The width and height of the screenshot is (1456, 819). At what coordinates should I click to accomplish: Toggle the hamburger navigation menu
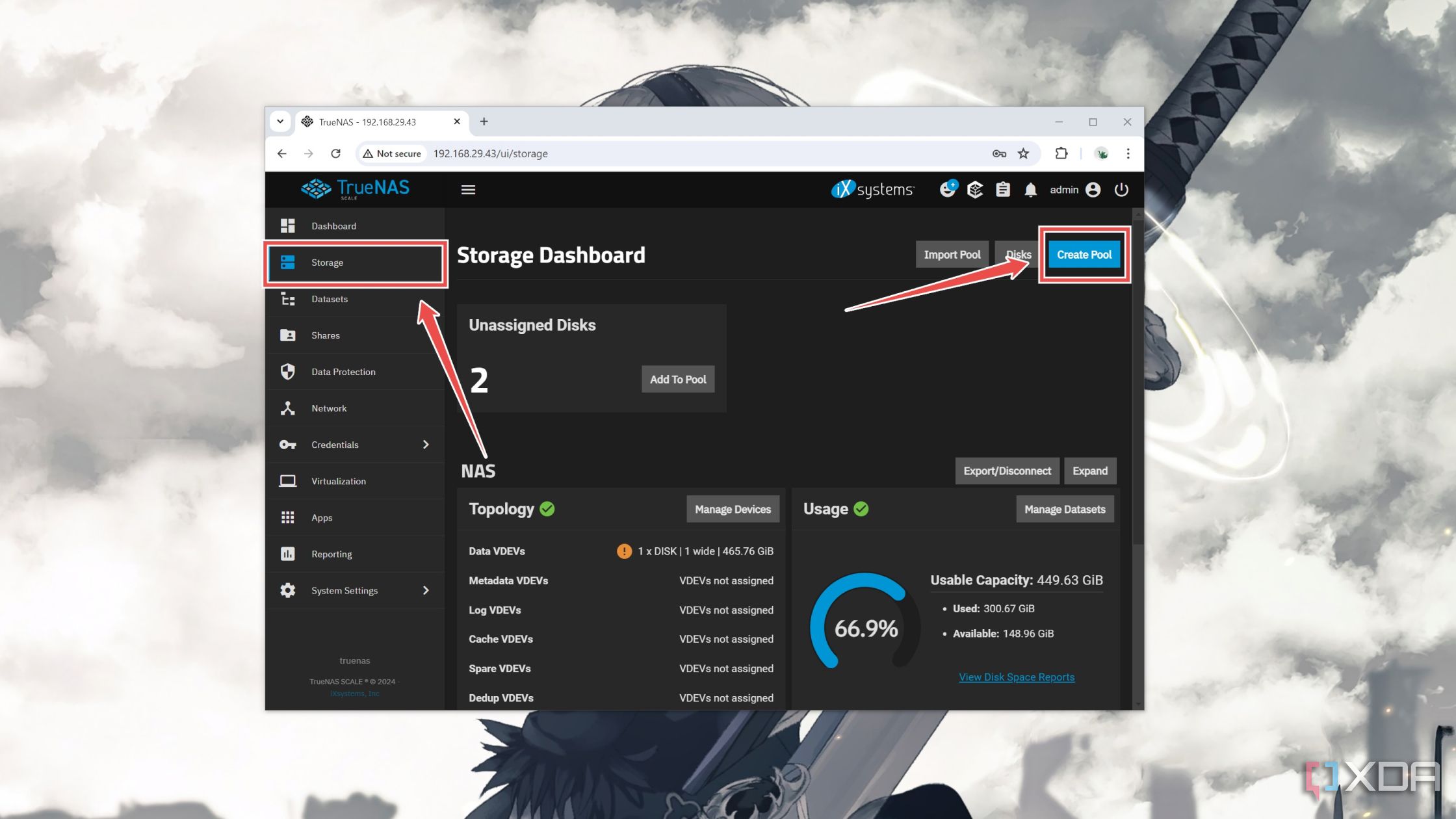point(466,188)
